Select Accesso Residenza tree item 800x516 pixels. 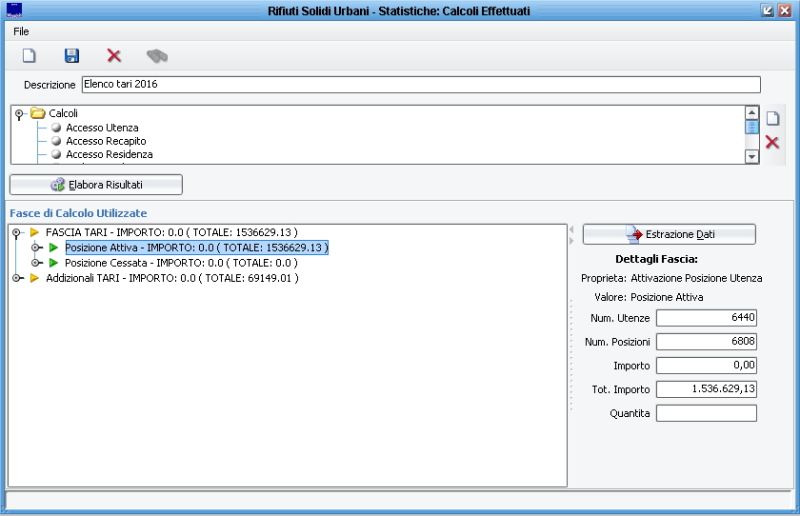109,154
